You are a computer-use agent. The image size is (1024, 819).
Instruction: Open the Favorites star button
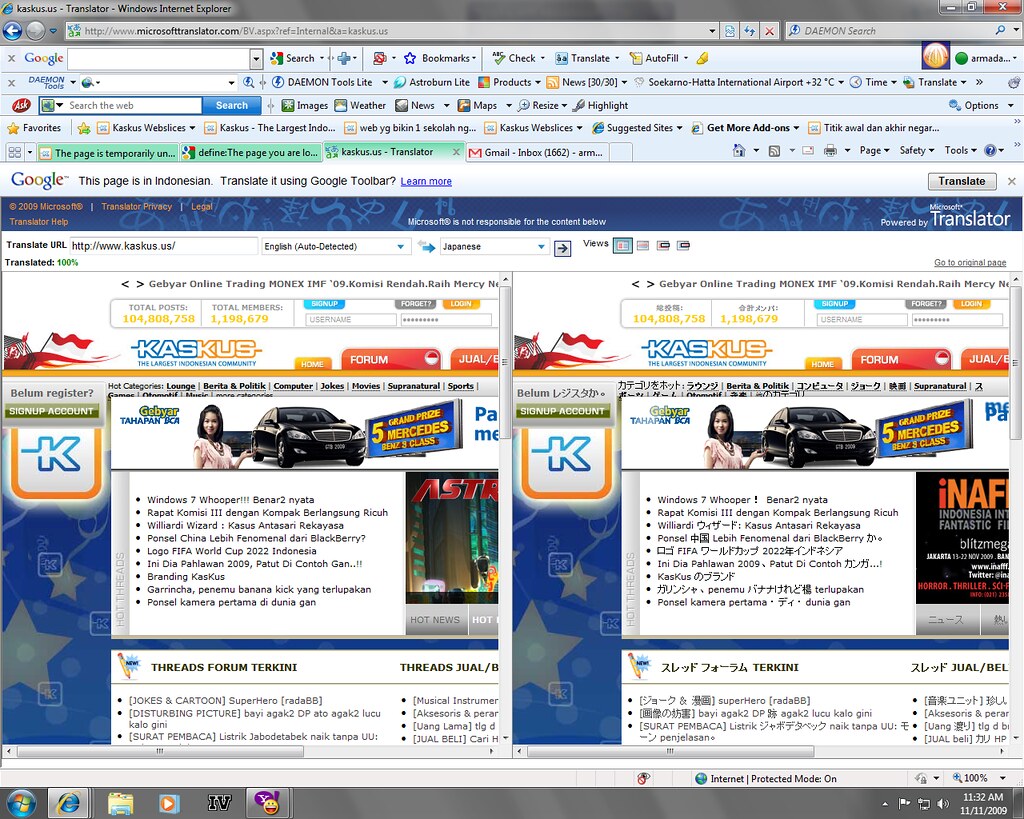(33, 128)
